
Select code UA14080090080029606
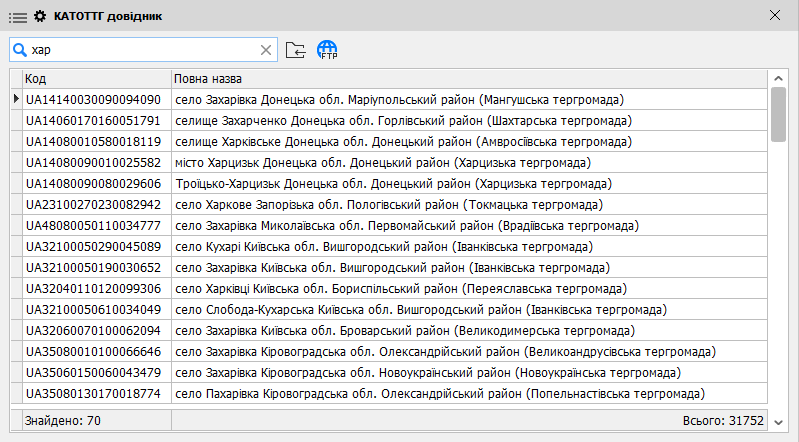pyautogui.click(x=93, y=184)
